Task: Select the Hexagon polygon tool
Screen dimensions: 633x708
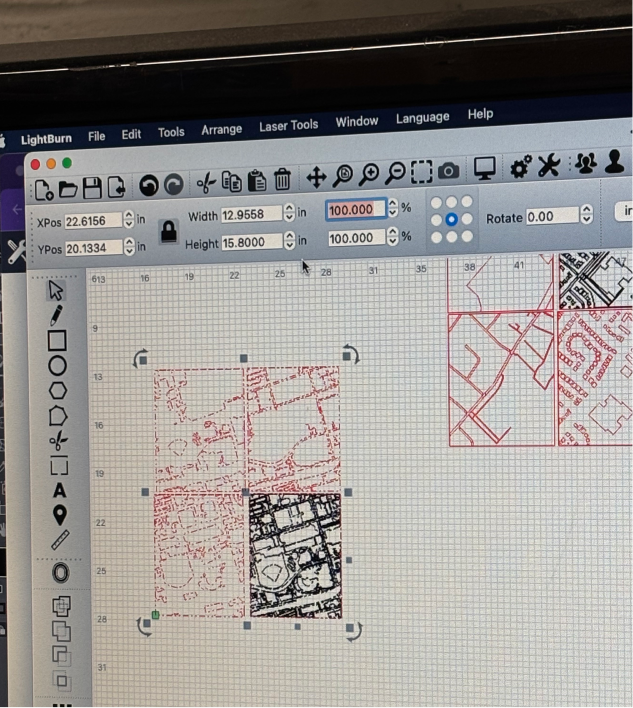Action: 58,391
